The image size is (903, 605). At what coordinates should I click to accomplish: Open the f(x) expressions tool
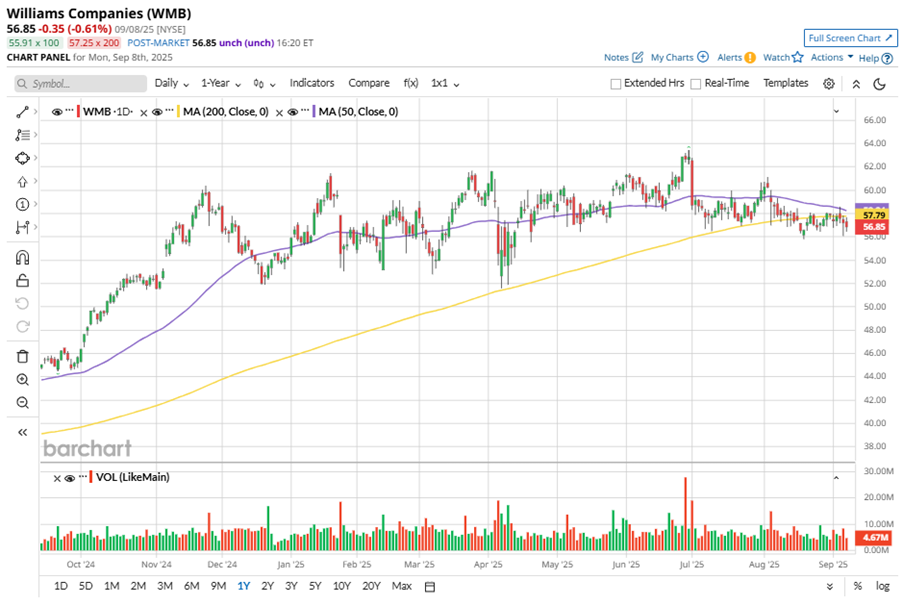pos(411,83)
